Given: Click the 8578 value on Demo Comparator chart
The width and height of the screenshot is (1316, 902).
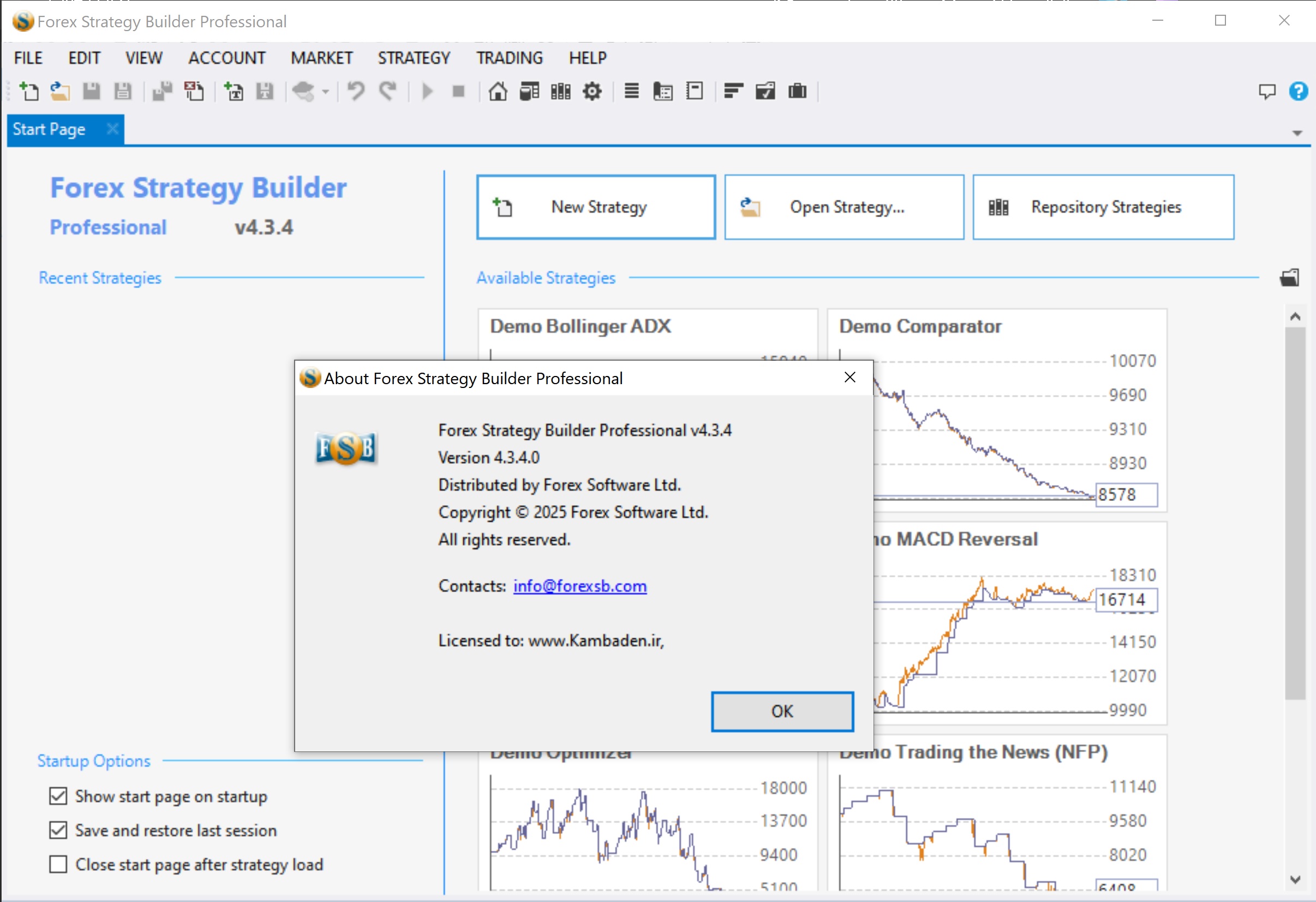Looking at the screenshot, I should tap(1126, 494).
